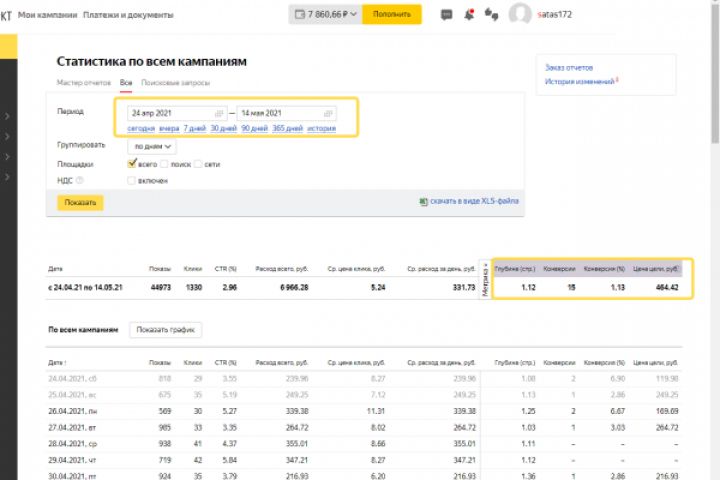Click the user avatar picture
The width and height of the screenshot is (720, 480).
click(x=520, y=14)
